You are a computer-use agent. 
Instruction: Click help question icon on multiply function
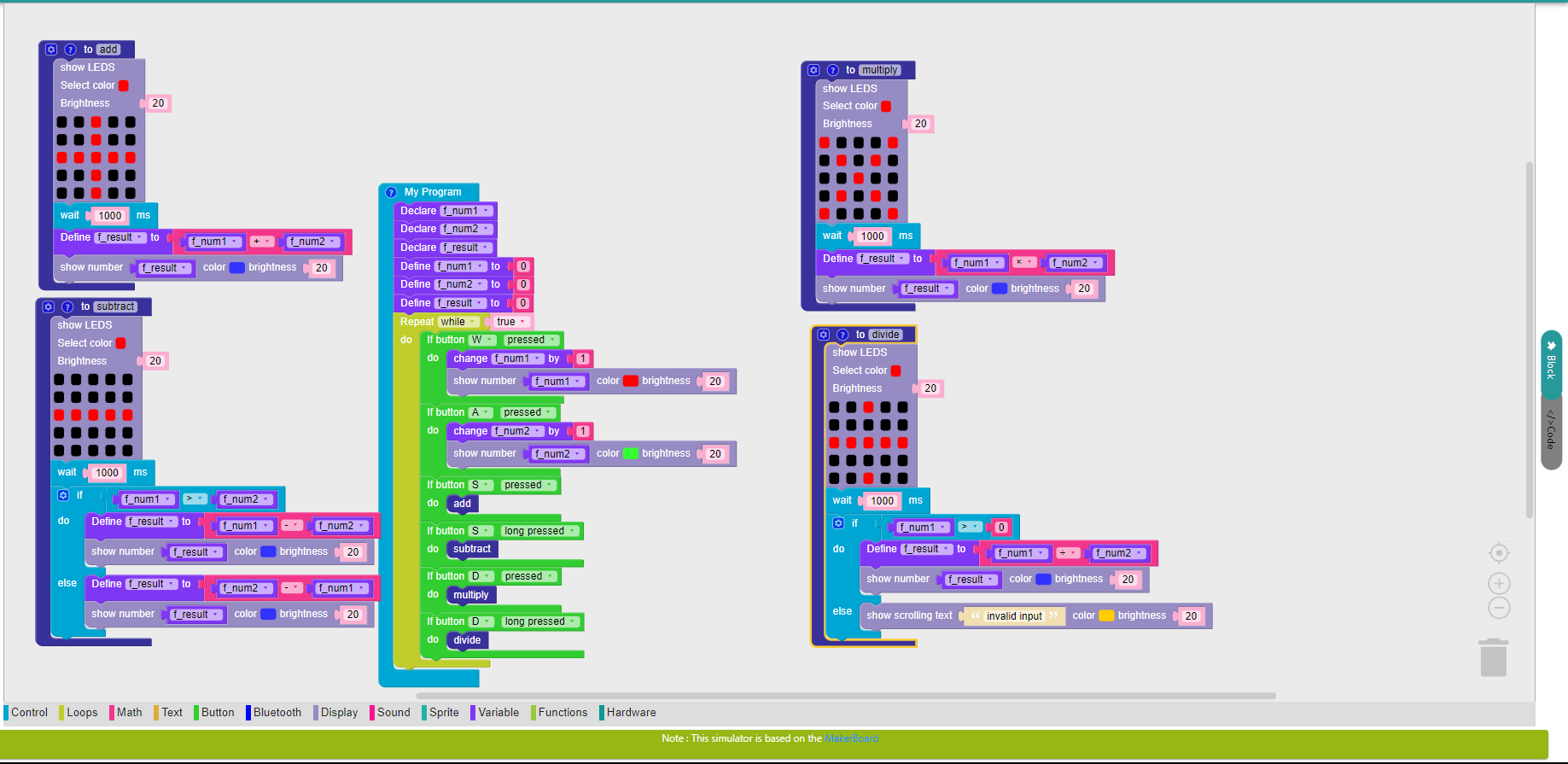click(832, 70)
